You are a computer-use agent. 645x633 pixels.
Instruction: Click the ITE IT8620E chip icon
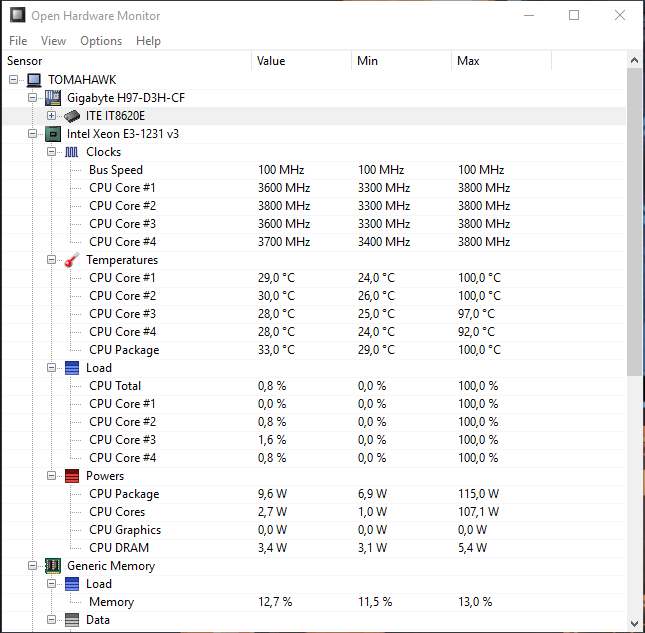click(x=72, y=116)
